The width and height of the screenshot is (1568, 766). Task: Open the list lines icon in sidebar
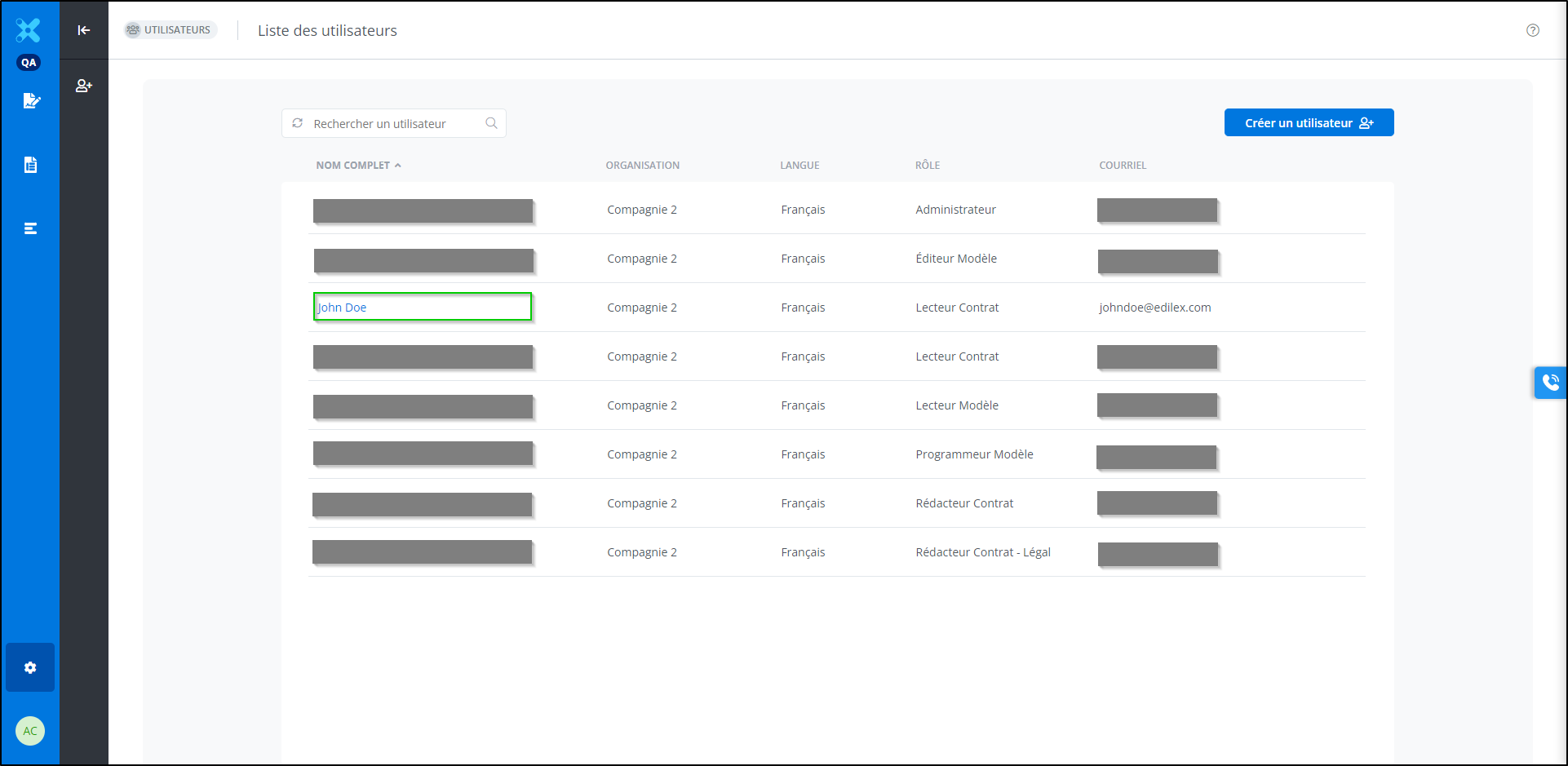[30, 228]
